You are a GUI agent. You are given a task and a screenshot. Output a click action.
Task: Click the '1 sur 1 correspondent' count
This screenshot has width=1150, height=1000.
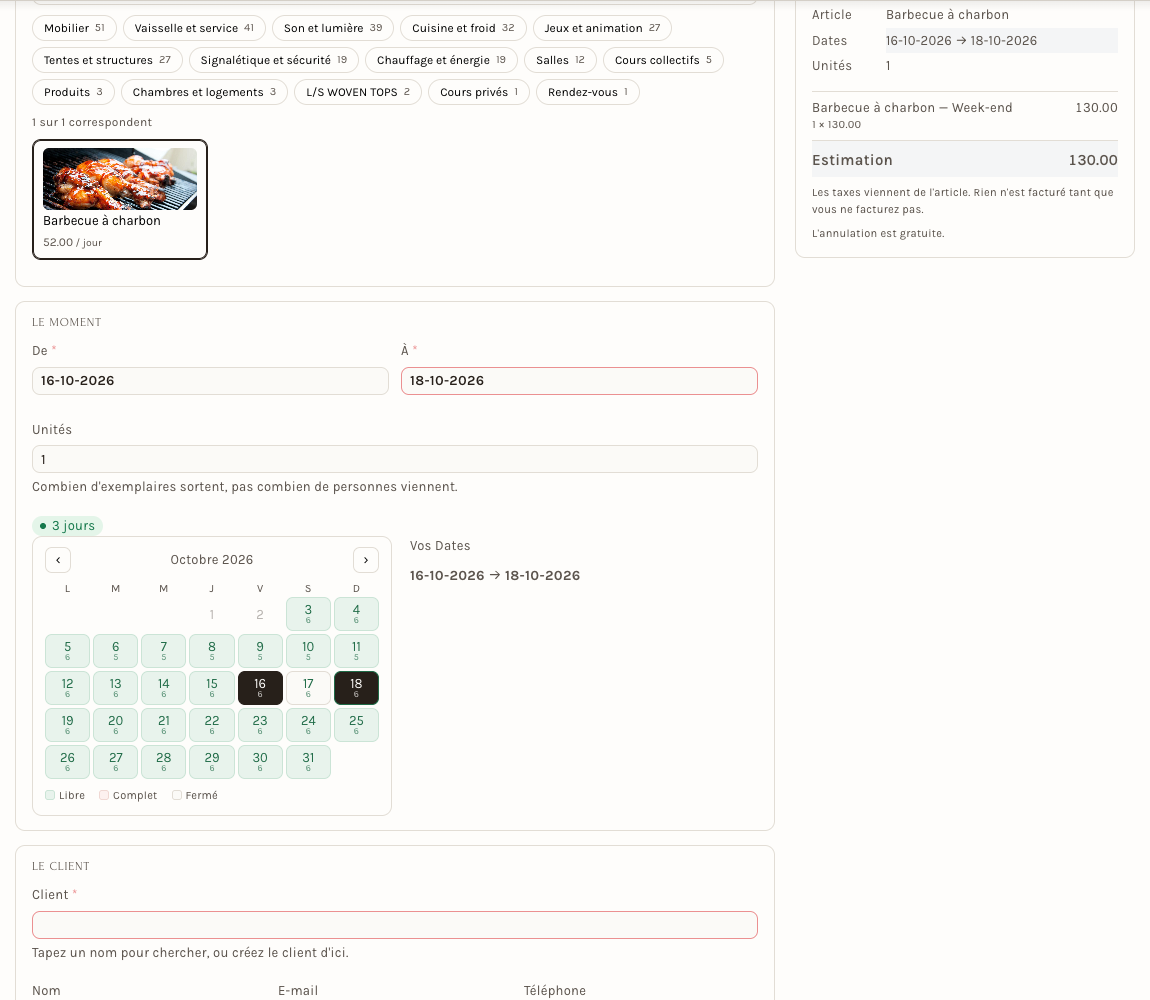pos(92,123)
